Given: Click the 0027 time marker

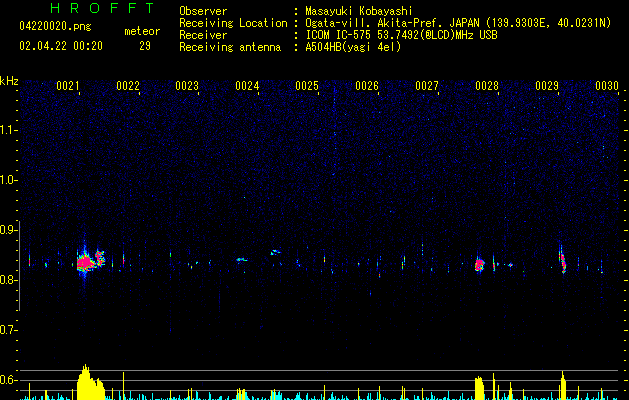Looking at the screenshot, I should point(427,86).
